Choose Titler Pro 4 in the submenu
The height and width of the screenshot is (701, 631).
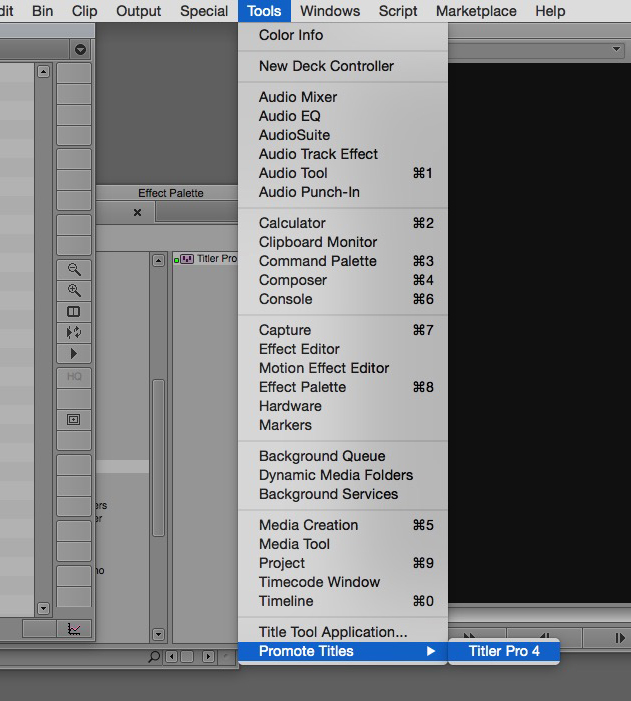[504, 651]
